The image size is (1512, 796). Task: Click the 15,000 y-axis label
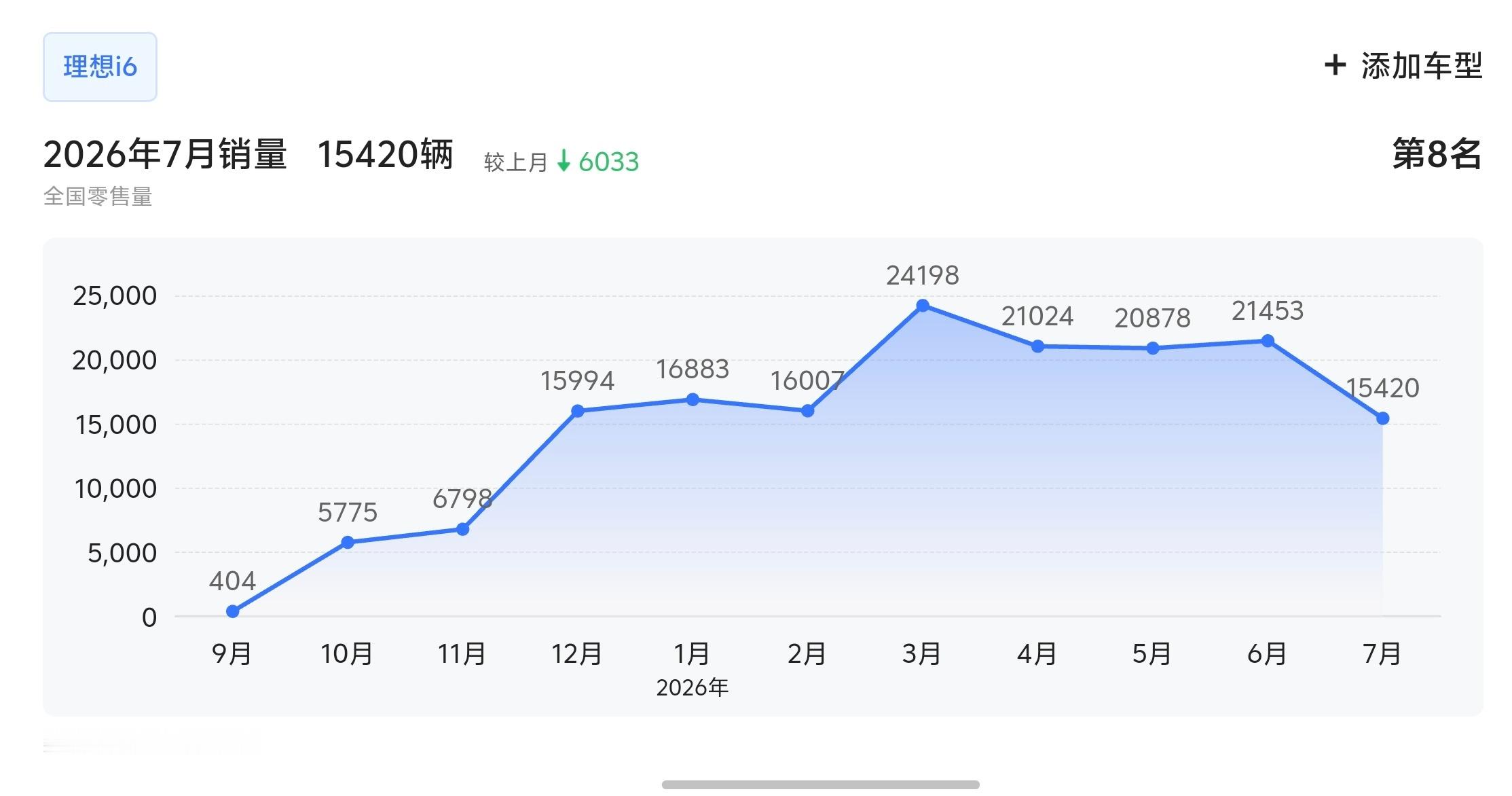tap(115, 424)
